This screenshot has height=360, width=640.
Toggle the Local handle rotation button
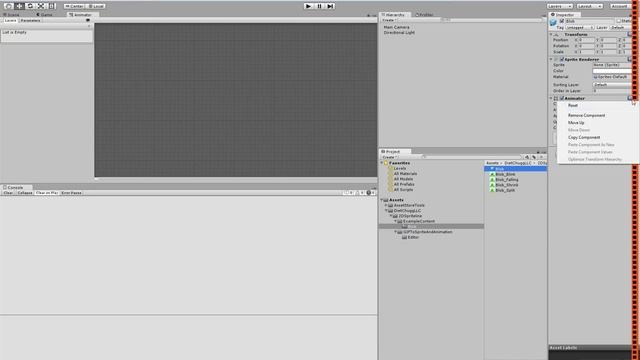click(x=96, y=6)
